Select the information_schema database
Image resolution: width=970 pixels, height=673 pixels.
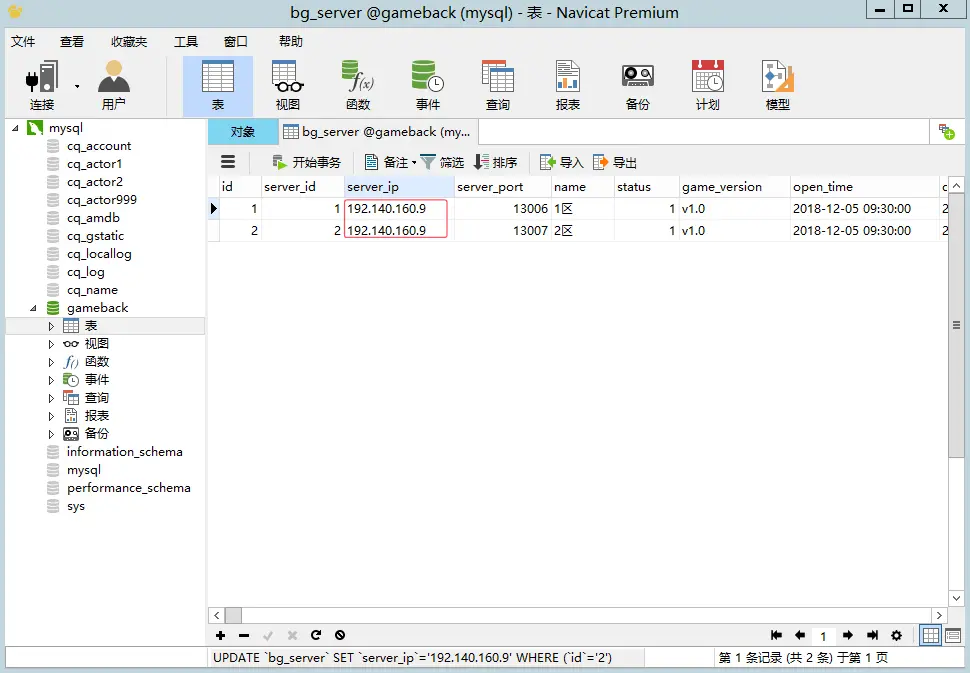click(x=125, y=452)
